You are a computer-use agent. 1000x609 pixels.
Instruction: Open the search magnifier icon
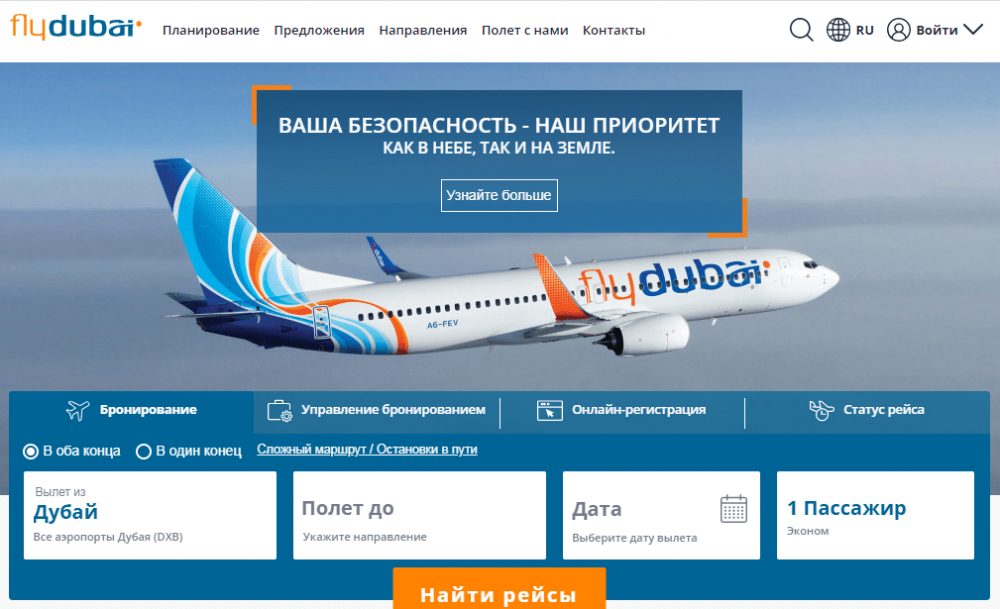[801, 29]
